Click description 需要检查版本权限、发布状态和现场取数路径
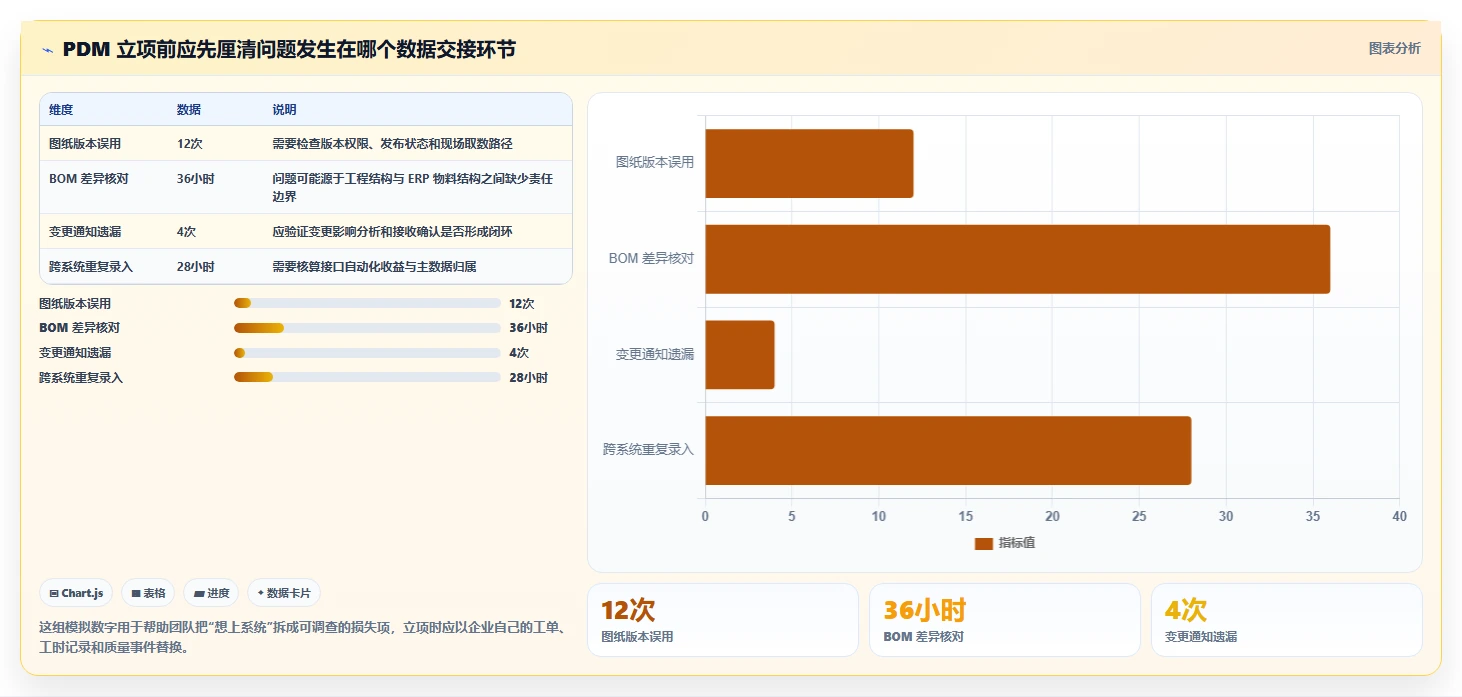The width and height of the screenshot is (1462, 697). [392, 144]
